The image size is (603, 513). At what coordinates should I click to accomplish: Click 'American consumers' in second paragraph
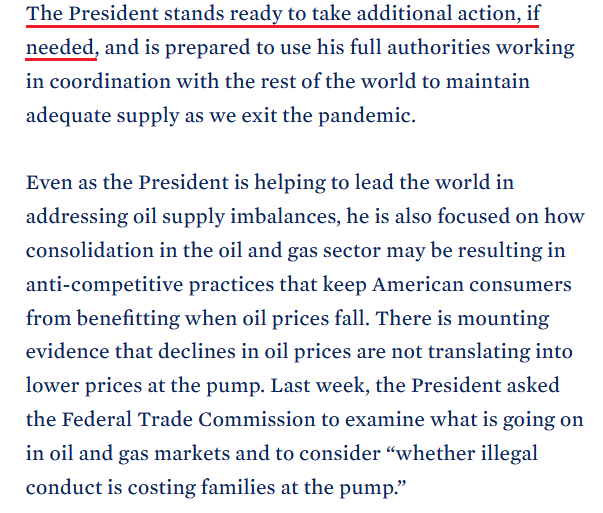click(x=472, y=285)
